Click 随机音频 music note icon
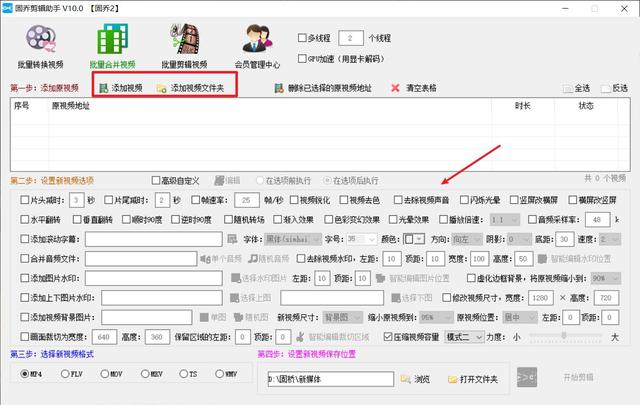This screenshot has height=405, width=640. pos(253,258)
